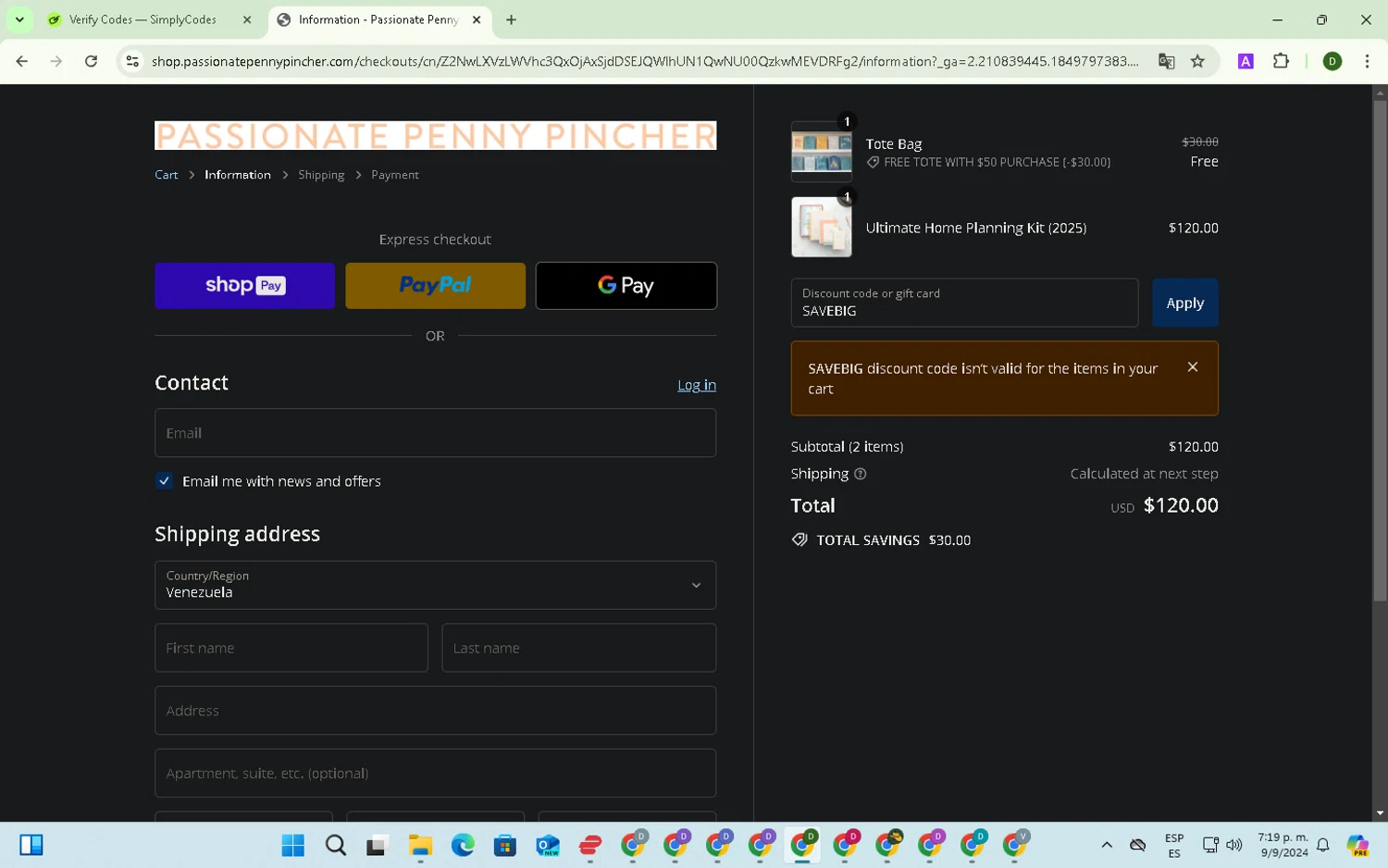1388x868 pixels.
Task: Open the volume control in system tray
Action: pos(1233,845)
